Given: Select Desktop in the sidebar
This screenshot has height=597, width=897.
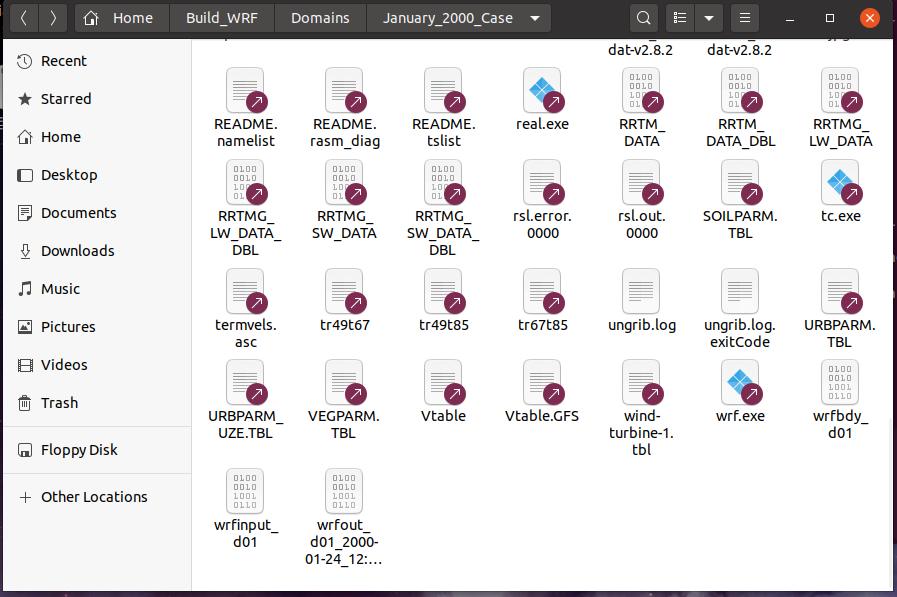Looking at the screenshot, I should pyautogui.click(x=97, y=175).
